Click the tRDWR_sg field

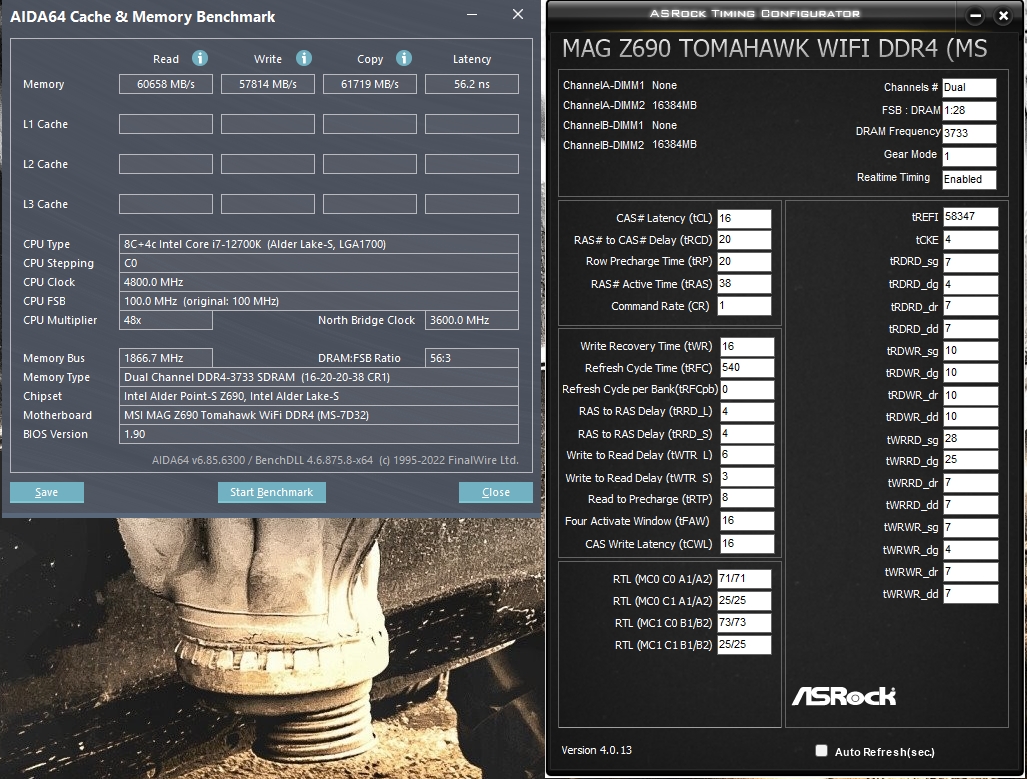point(971,351)
